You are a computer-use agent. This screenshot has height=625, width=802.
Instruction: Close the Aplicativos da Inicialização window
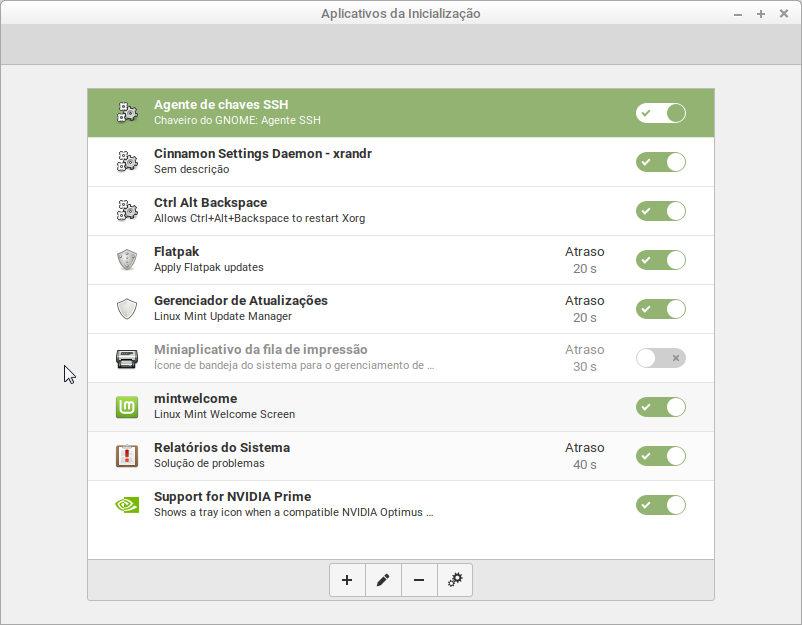(784, 14)
